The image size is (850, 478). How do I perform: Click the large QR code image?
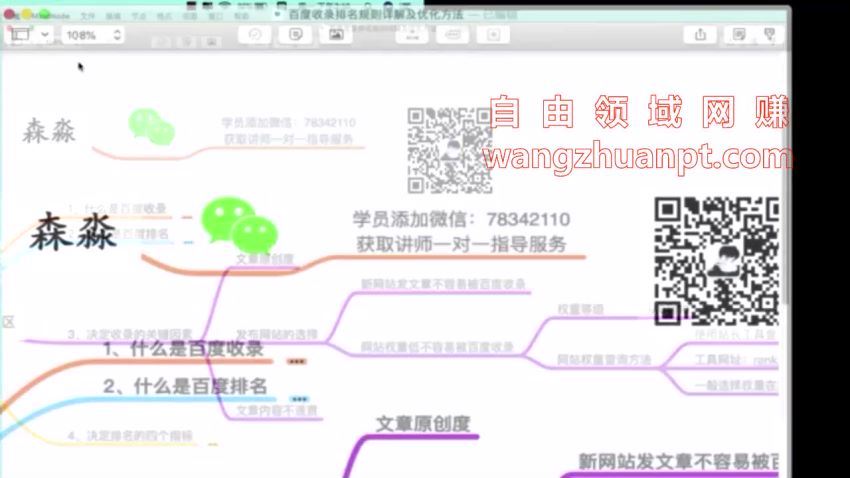(x=717, y=261)
